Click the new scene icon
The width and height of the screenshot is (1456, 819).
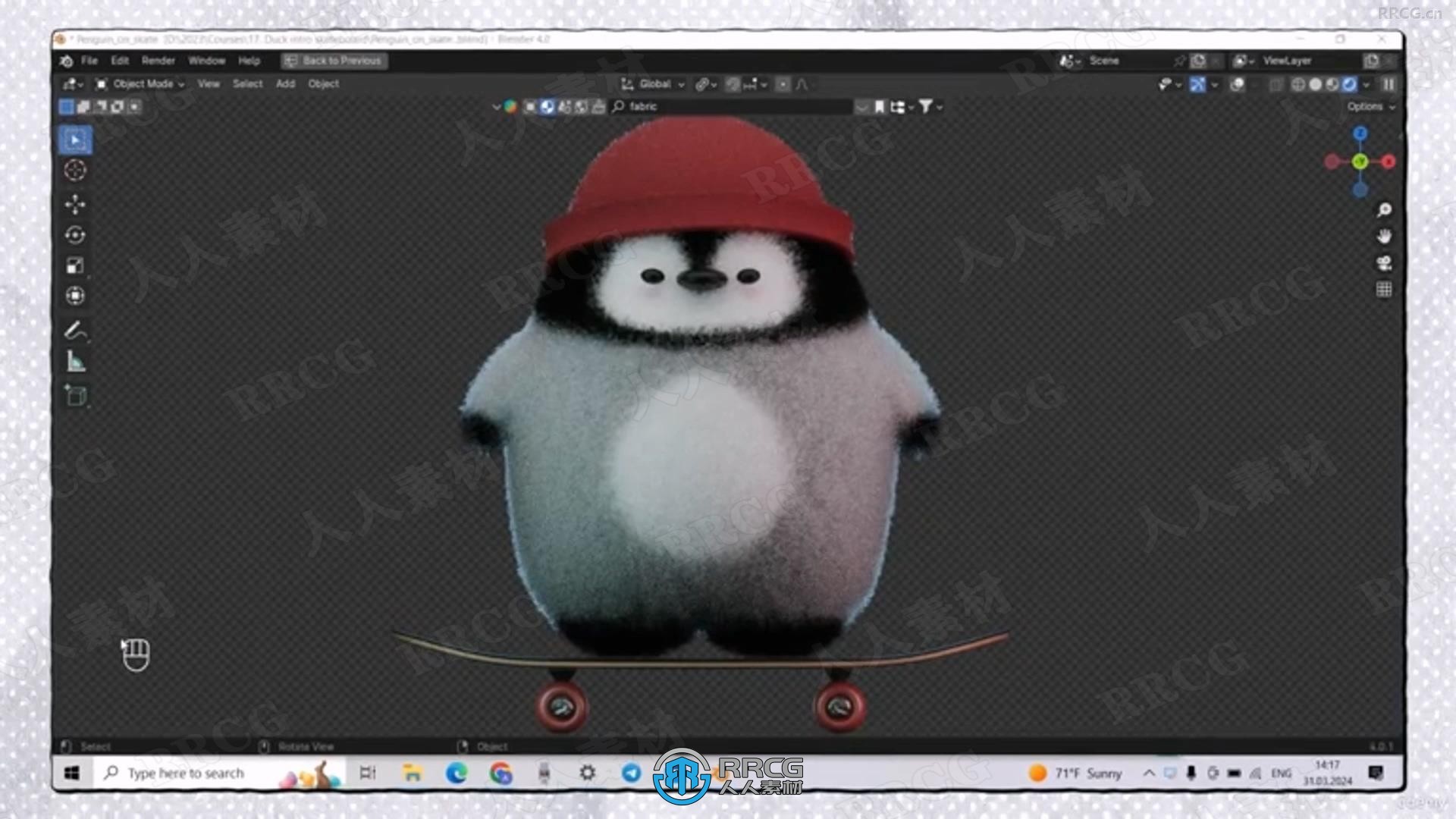point(1198,61)
